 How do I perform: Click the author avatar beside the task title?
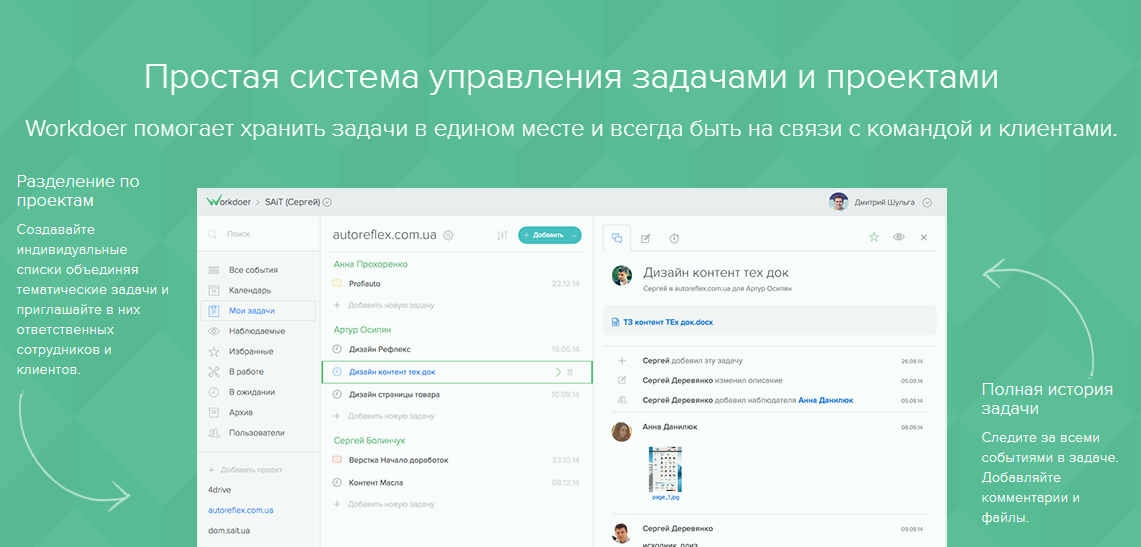[621, 275]
